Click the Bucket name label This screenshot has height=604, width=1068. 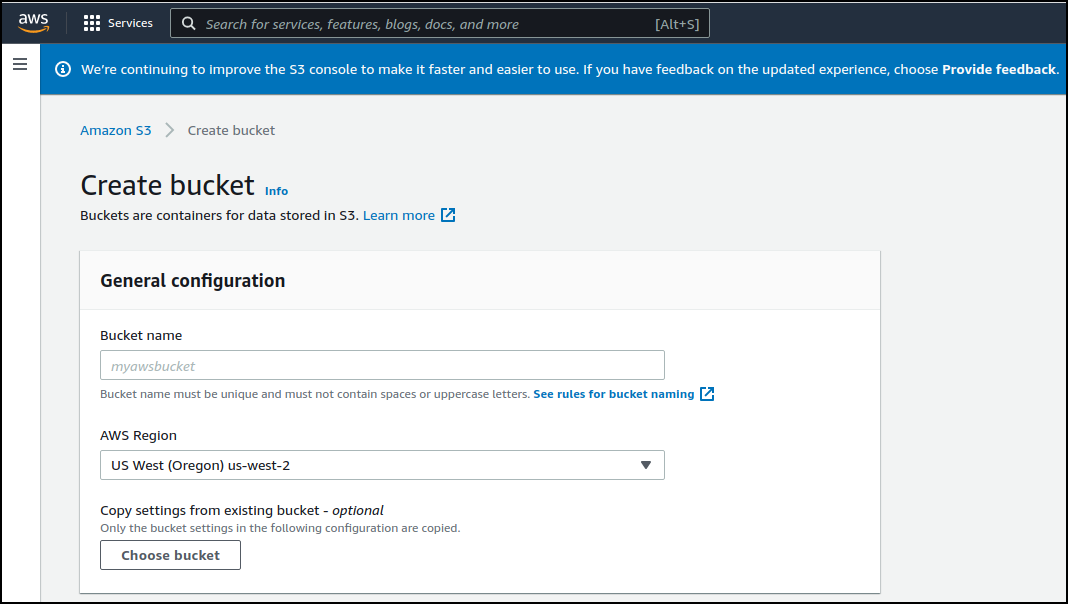click(141, 335)
